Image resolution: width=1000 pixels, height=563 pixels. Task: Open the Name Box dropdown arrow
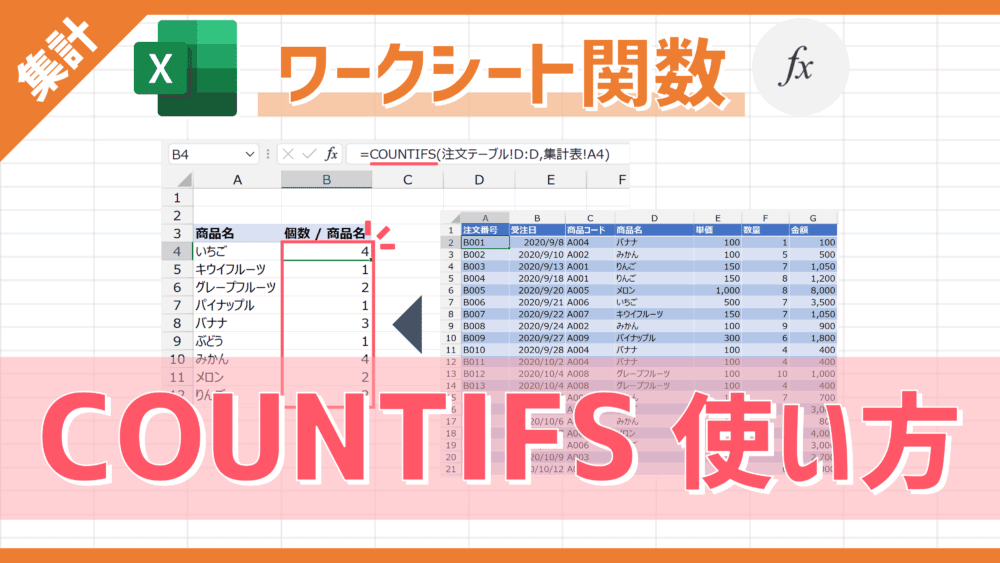pos(249,154)
